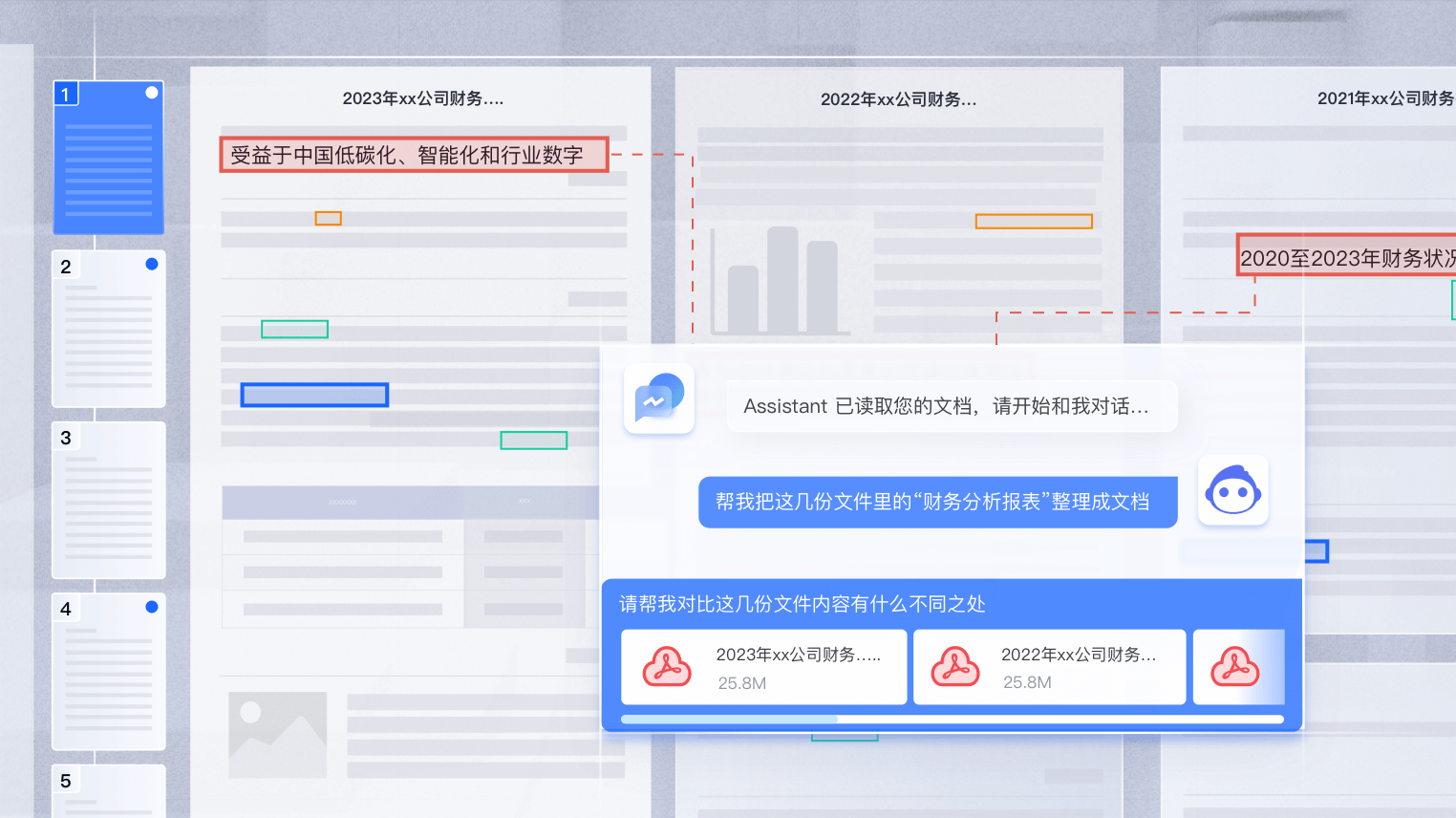The width and height of the screenshot is (1456, 818).
Task: Click the file upload progress bar
Action: 952,720
